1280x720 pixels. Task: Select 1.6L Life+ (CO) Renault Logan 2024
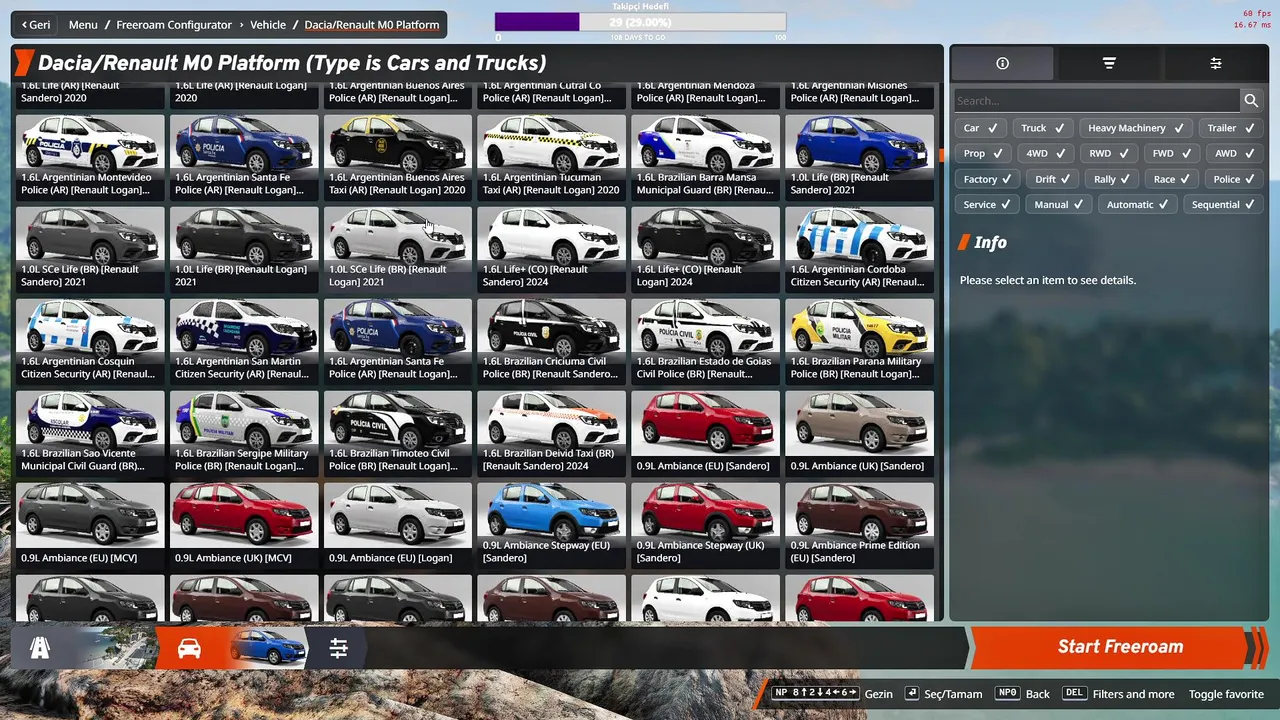pyautogui.click(x=705, y=249)
